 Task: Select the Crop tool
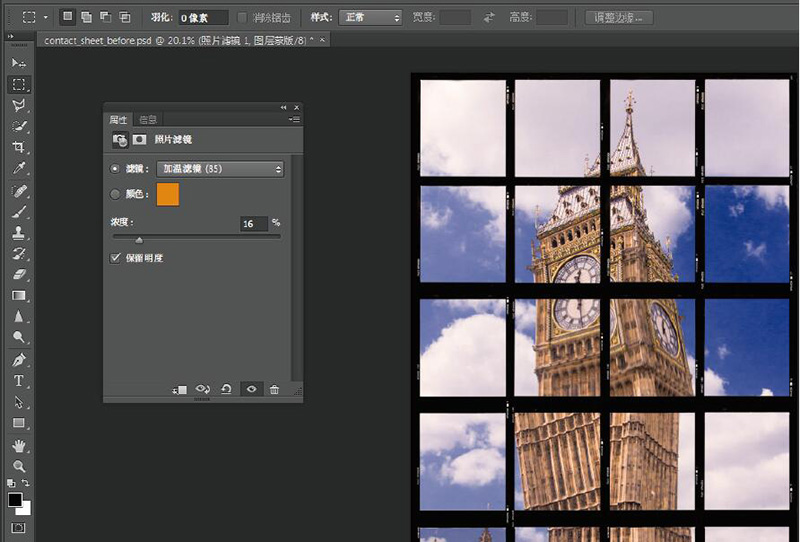point(18,148)
